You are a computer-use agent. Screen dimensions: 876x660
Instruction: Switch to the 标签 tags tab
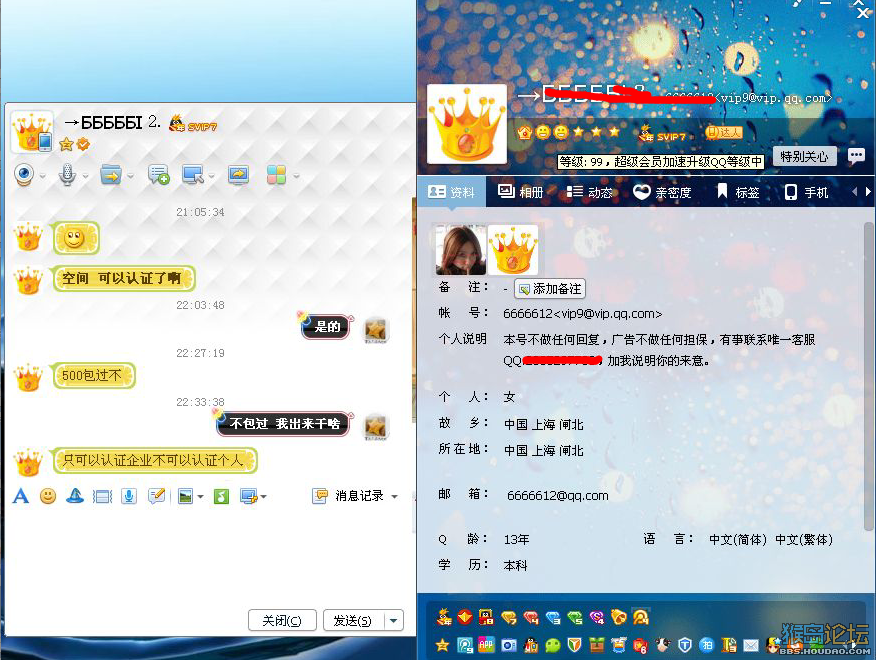(738, 192)
